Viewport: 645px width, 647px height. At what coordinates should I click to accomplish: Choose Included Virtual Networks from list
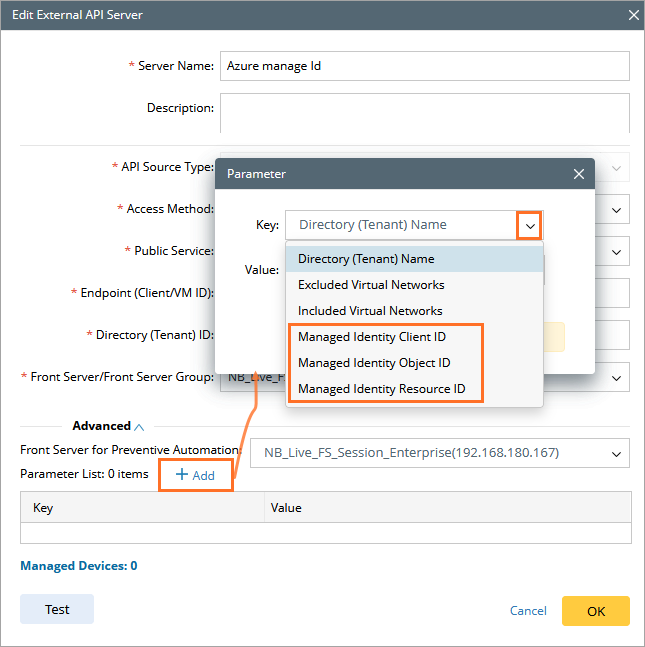pos(370,311)
